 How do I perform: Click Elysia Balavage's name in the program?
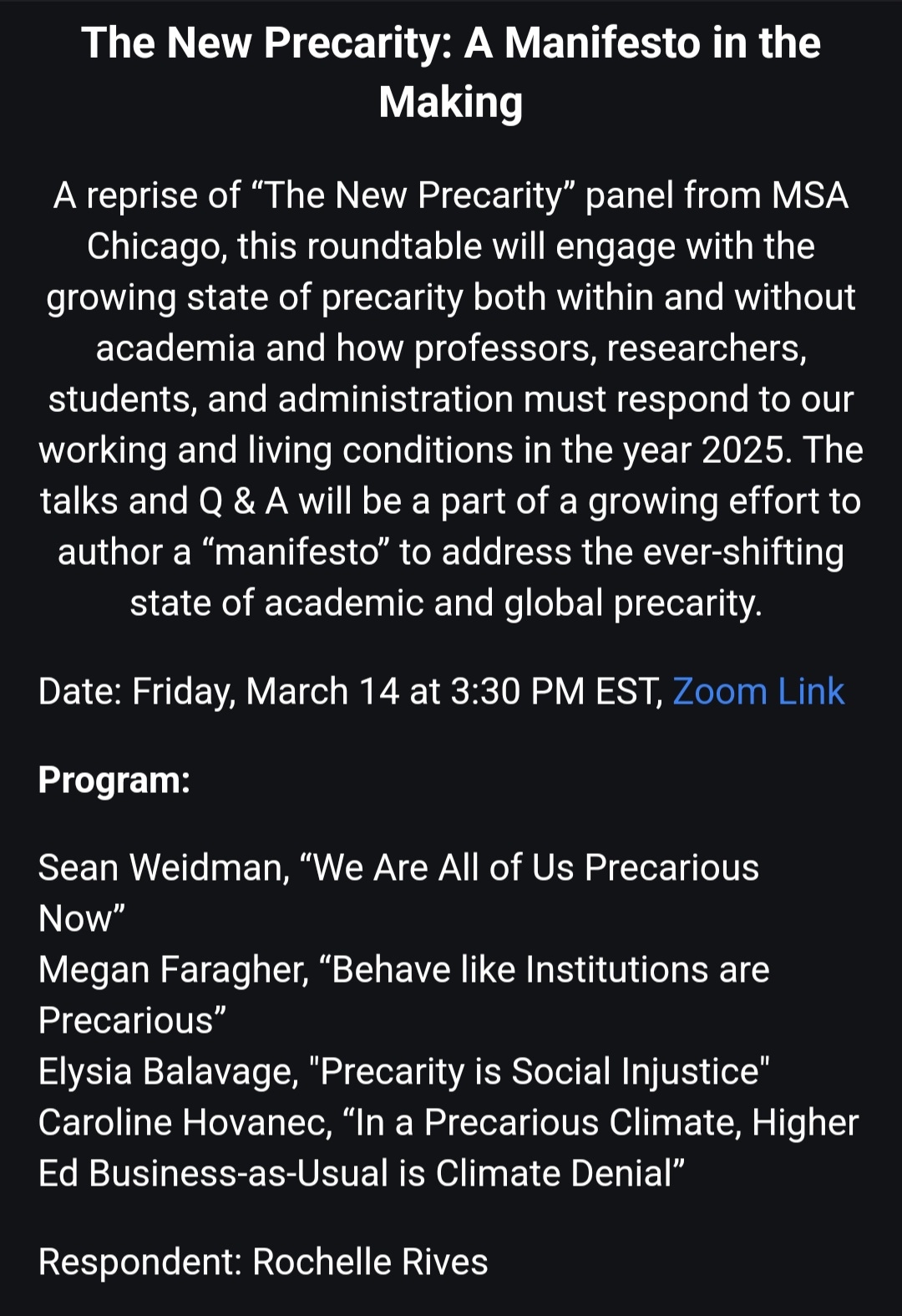coord(167,1072)
